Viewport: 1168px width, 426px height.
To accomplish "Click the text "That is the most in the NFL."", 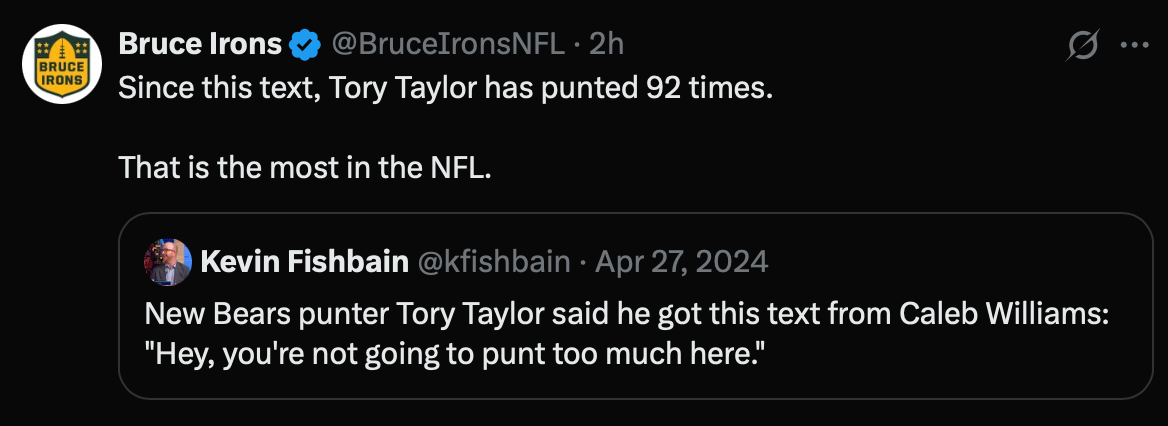I will point(305,167).
